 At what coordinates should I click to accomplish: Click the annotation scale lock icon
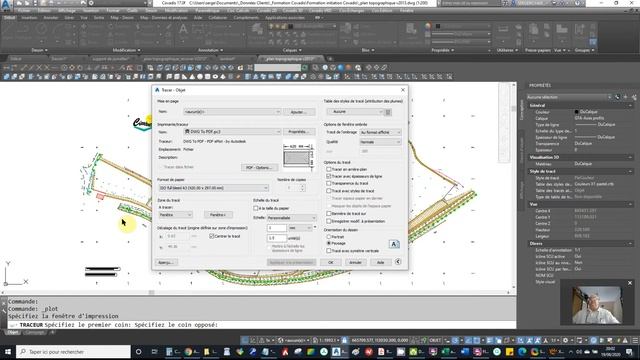click(x=344, y=340)
